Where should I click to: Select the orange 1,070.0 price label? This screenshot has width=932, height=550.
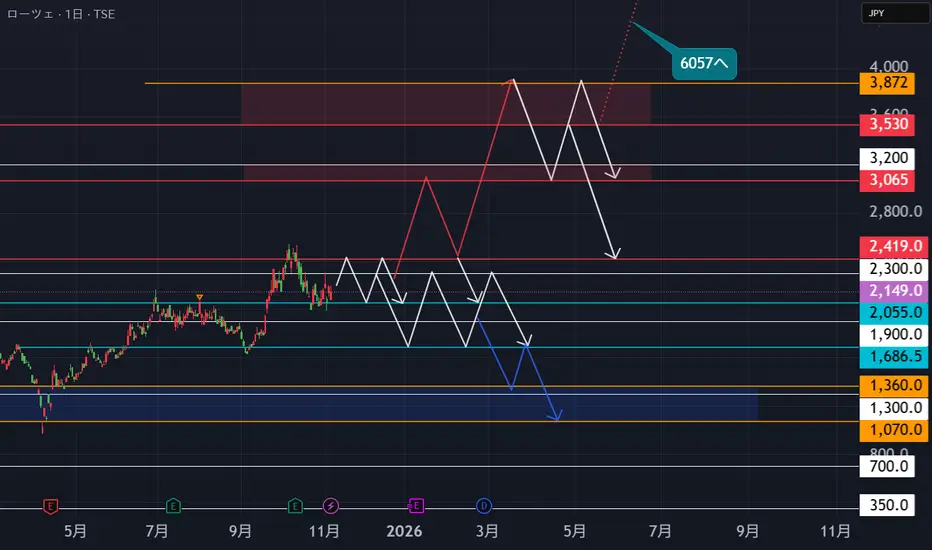pos(895,430)
